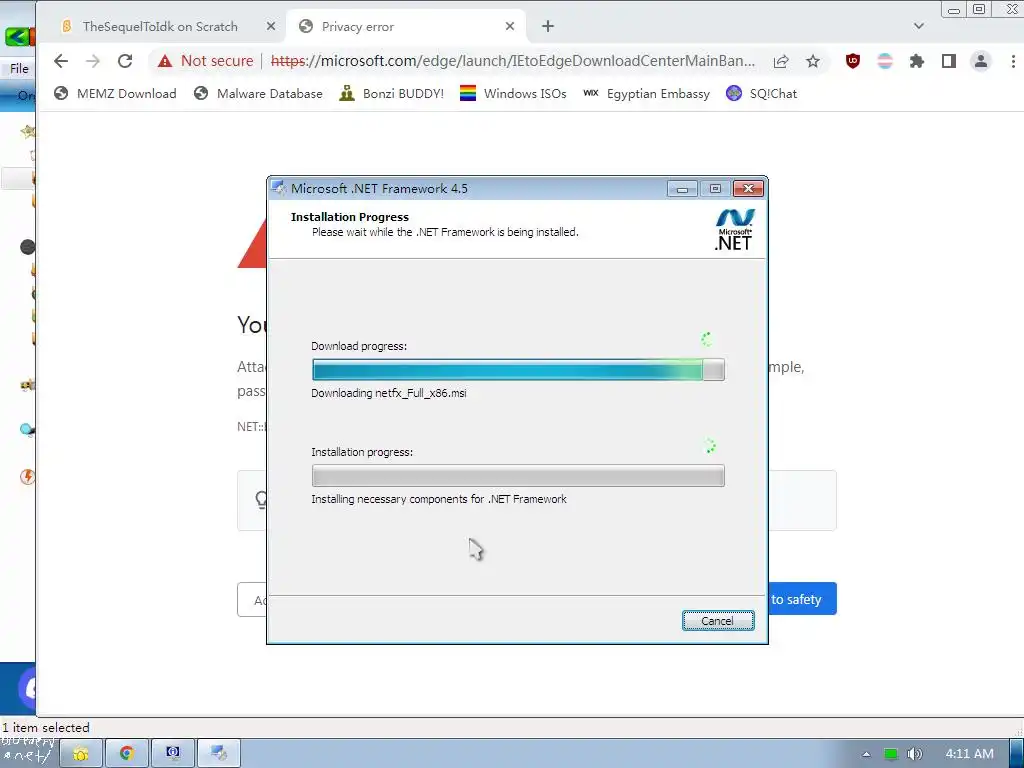
Task: Go forward one page in Chrome
Action: [93, 61]
